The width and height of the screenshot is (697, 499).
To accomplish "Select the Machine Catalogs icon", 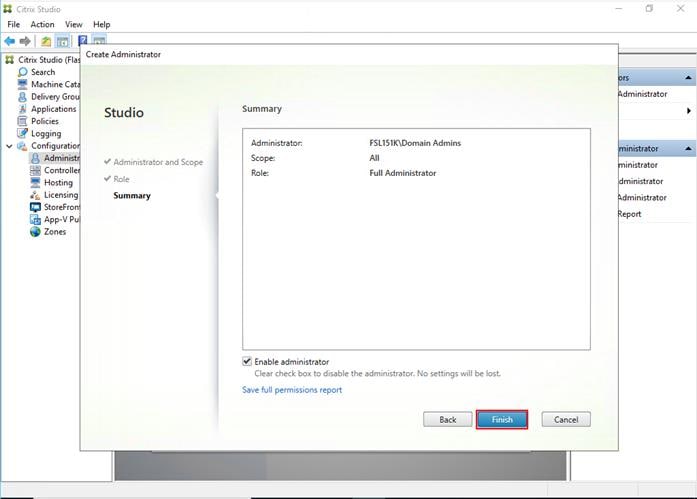I will pos(23,84).
